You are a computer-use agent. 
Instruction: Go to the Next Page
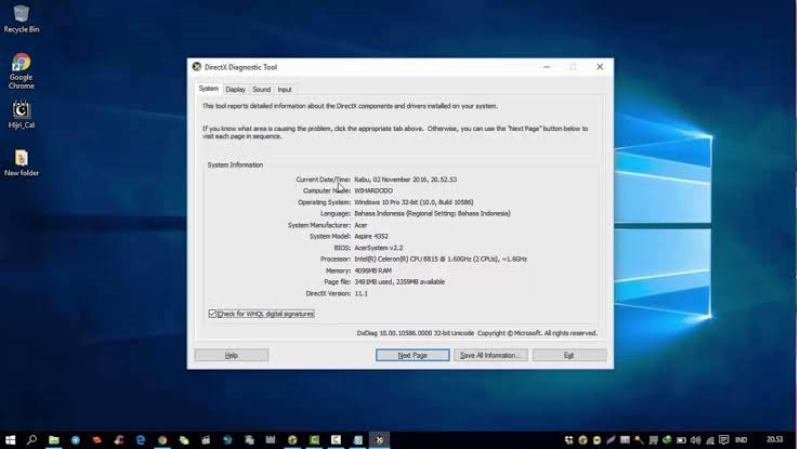pos(413,355)
